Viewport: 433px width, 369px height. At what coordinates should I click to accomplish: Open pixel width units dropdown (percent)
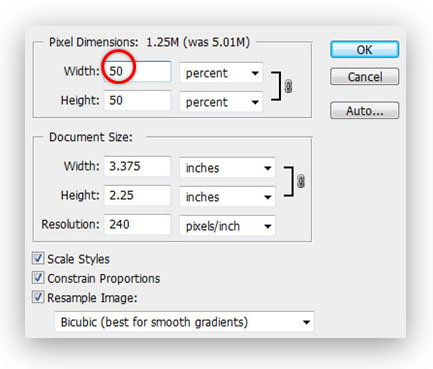(x=221, y=73)
